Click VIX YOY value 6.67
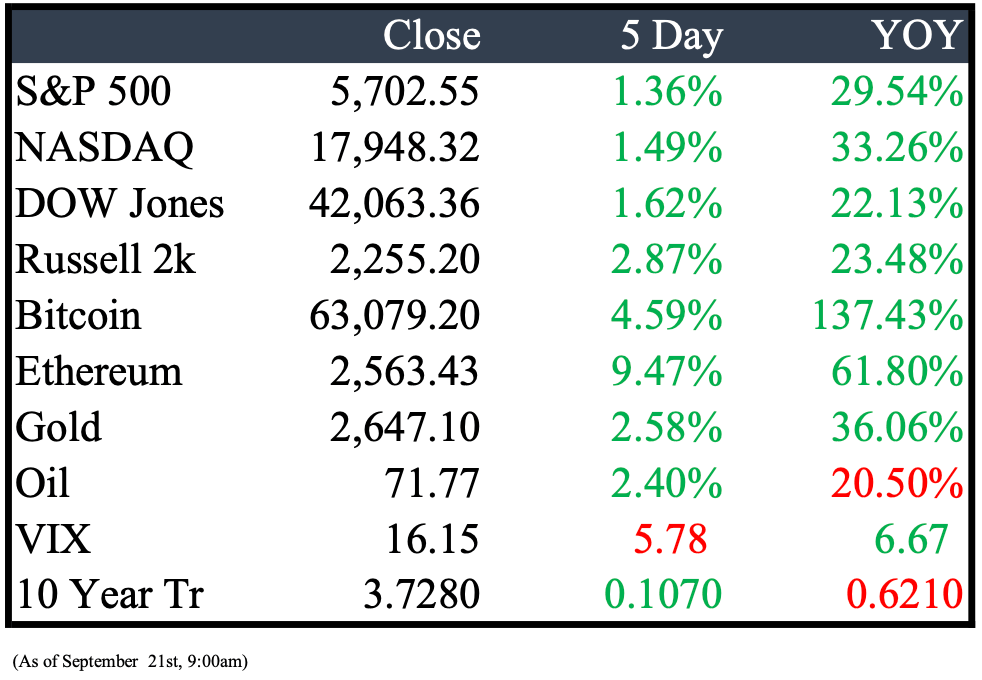 point(911,539)
